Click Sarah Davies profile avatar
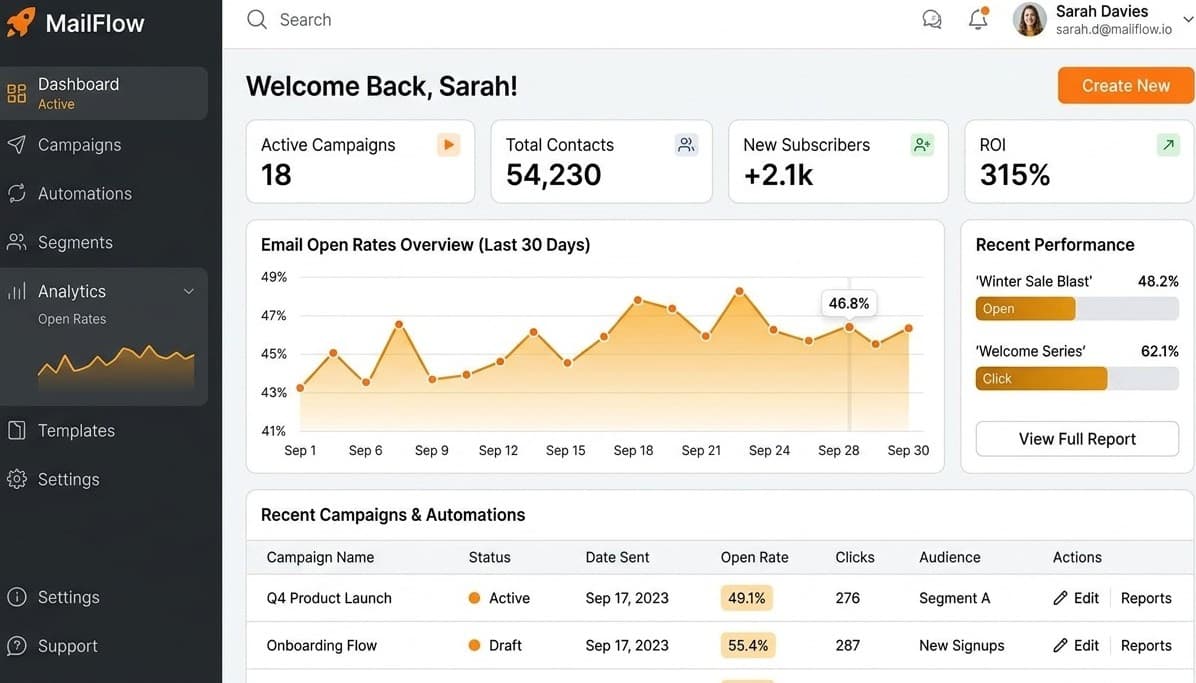1196x683 pixels. coord(1029,20)
